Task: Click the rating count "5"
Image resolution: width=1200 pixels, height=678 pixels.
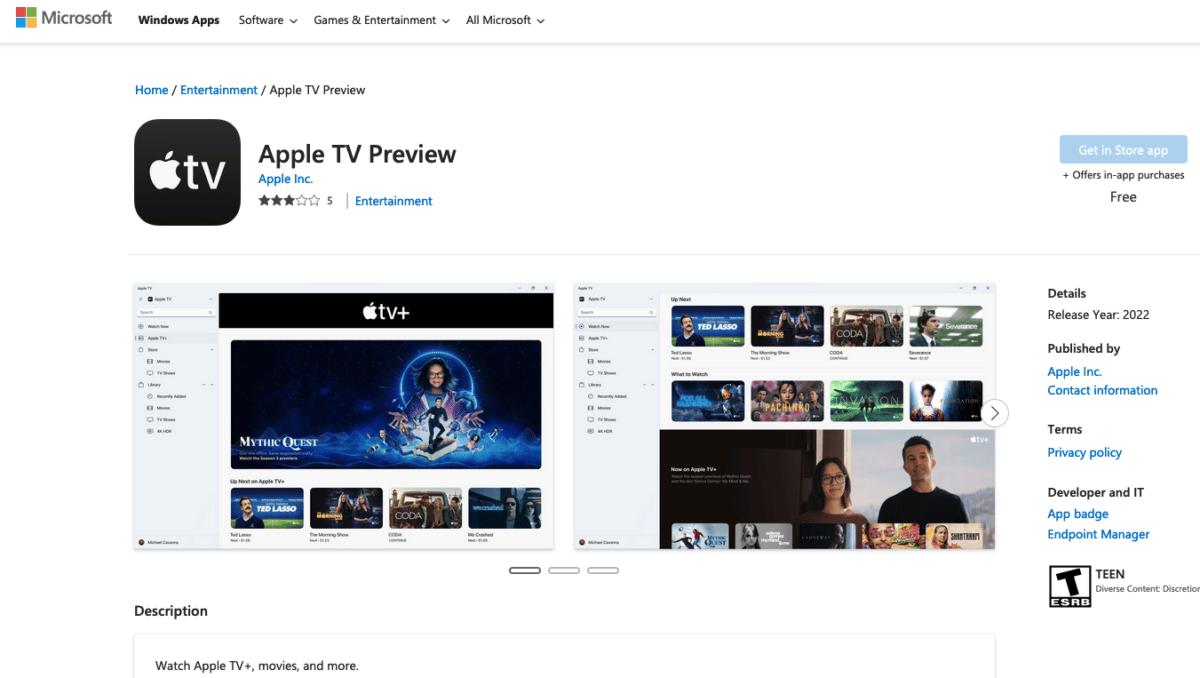Action: click(x=330, y=201)
